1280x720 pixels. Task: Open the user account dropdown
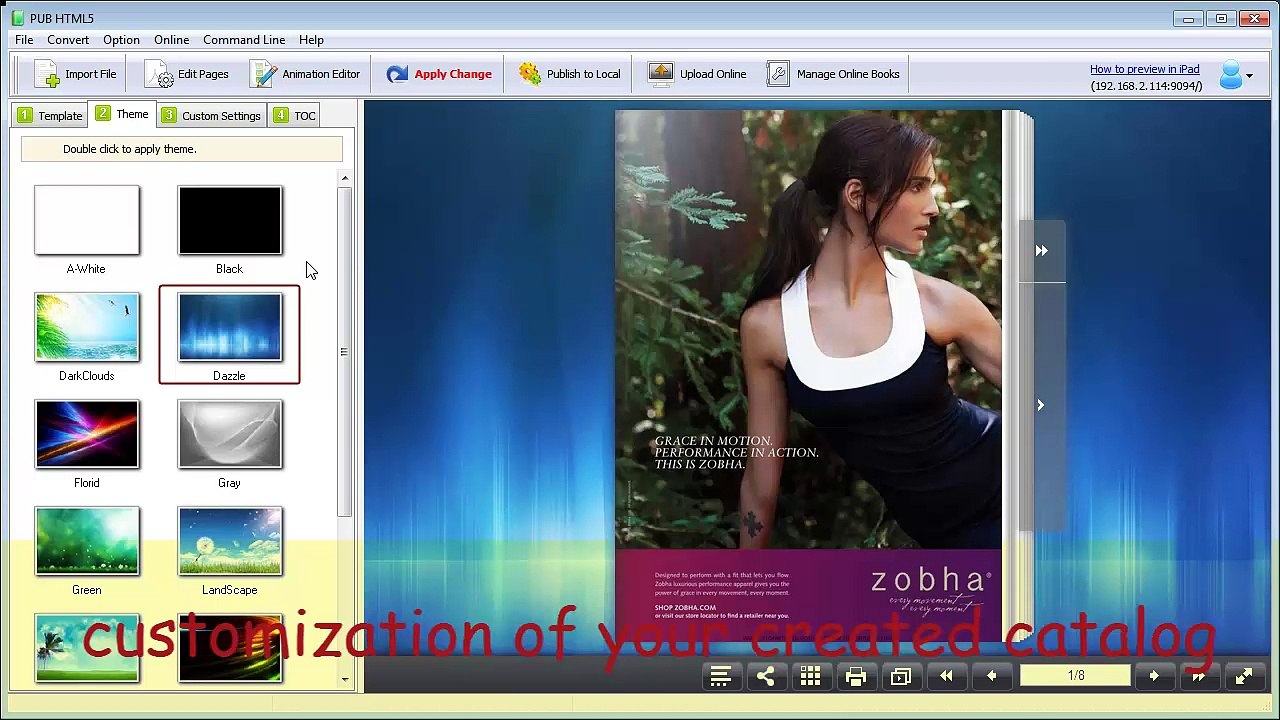click(1236, 75)
